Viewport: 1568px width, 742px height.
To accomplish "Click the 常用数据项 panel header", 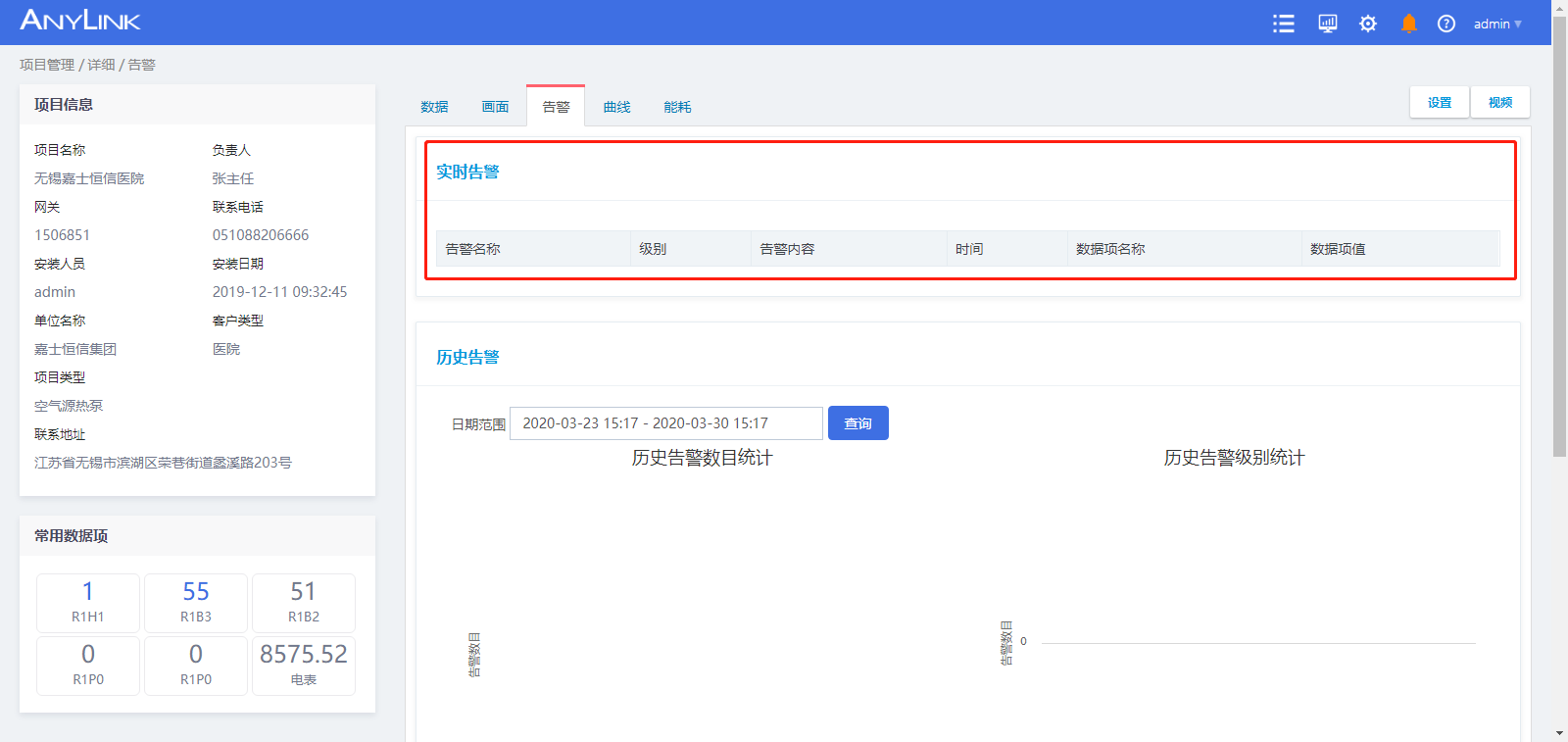I will 197,536.
